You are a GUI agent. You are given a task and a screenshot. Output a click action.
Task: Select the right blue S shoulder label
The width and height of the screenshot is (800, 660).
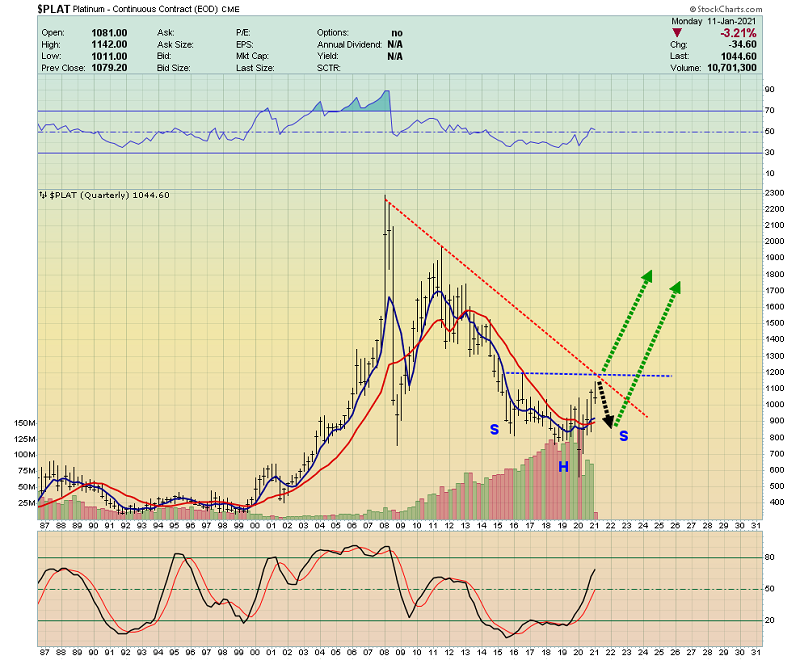tap(623, 436)
